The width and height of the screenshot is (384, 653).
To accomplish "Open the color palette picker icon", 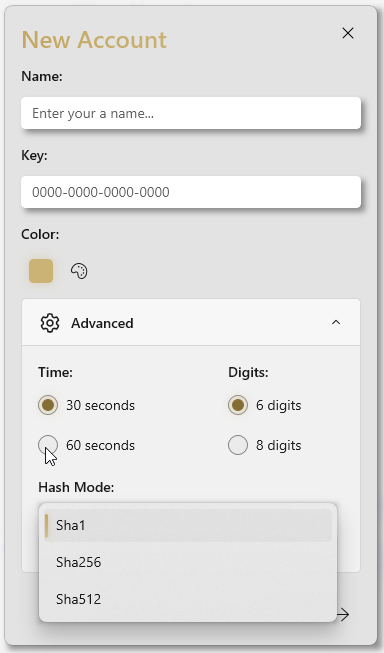I will coord(79,271).
